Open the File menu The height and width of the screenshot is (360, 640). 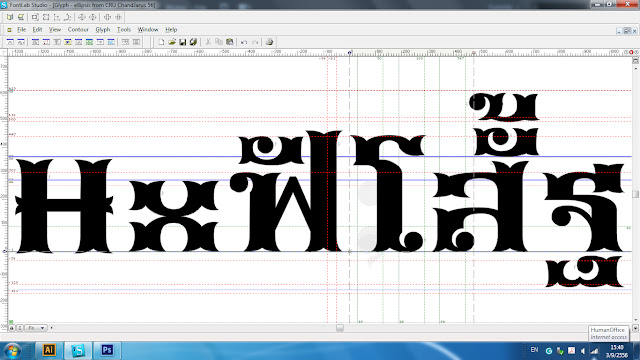[22, 29]
